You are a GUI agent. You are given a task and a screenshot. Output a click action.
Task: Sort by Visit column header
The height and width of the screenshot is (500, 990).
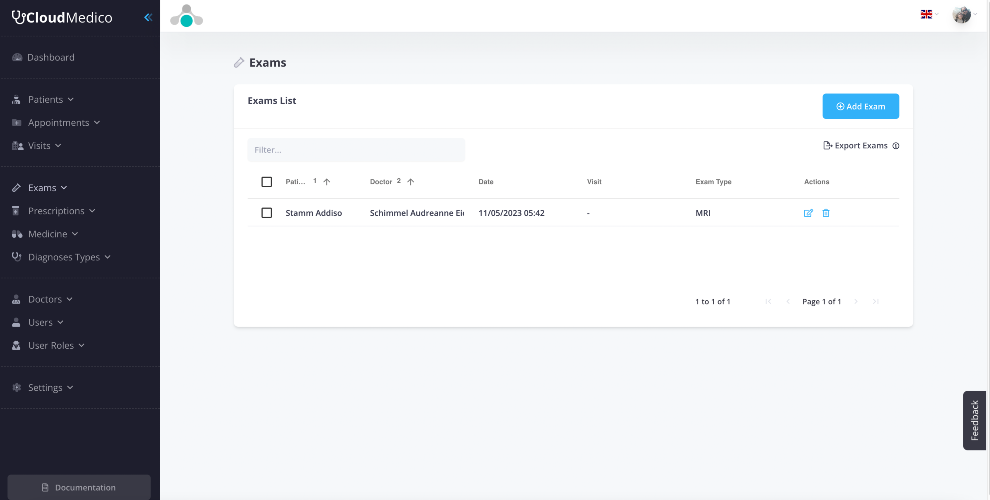pos(594,182)
